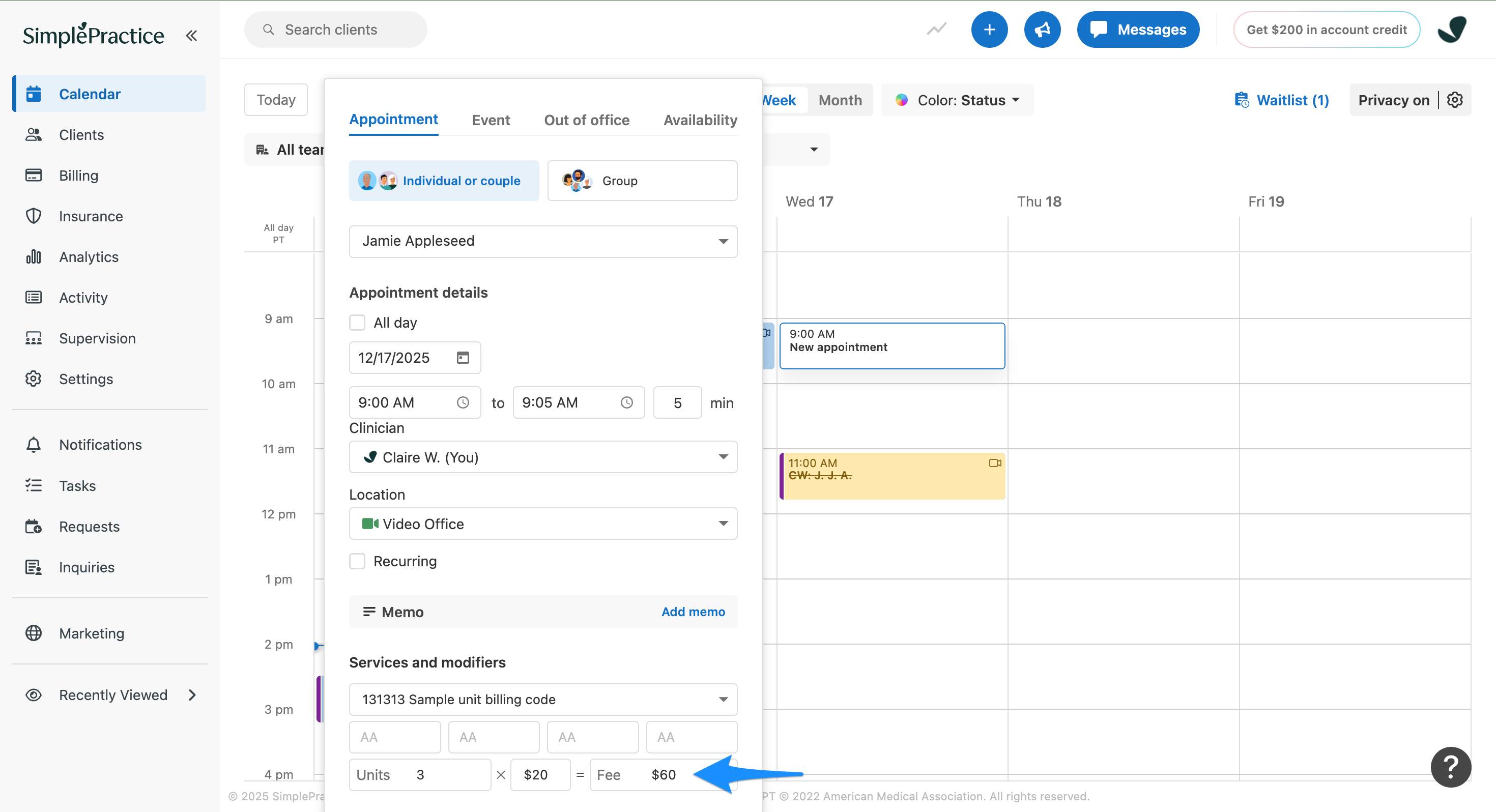This screenshot has width=1496, height=812.
Task: Click clock icon in end time field
Action: click(x=626, y=402)
